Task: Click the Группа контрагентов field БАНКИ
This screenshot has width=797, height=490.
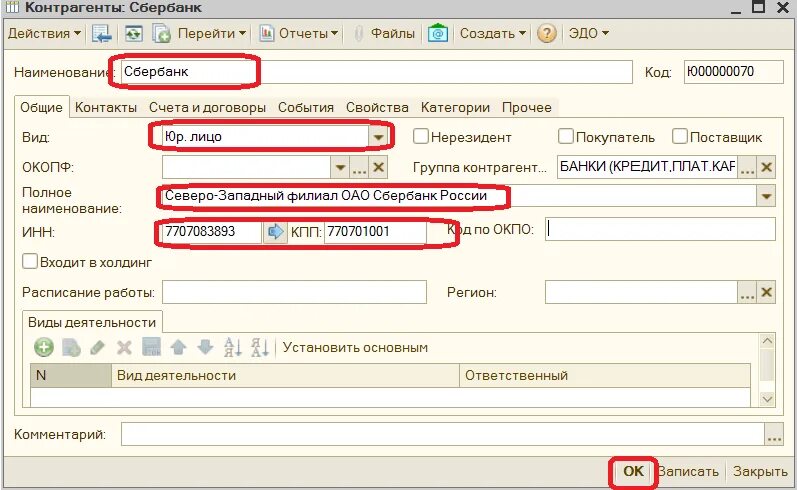Action: click(648, 167)
